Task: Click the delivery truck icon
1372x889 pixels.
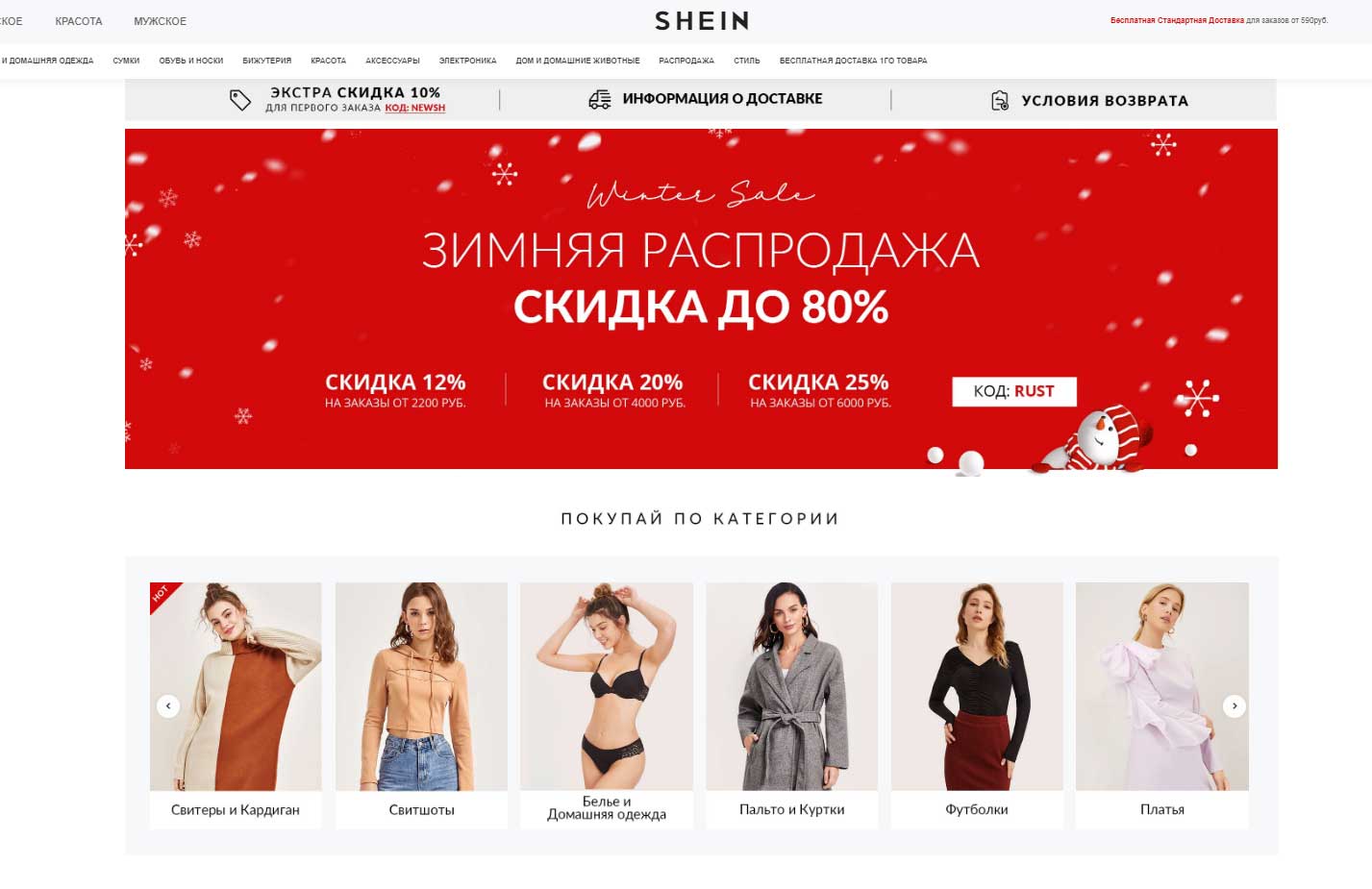Action: (600, 99)
